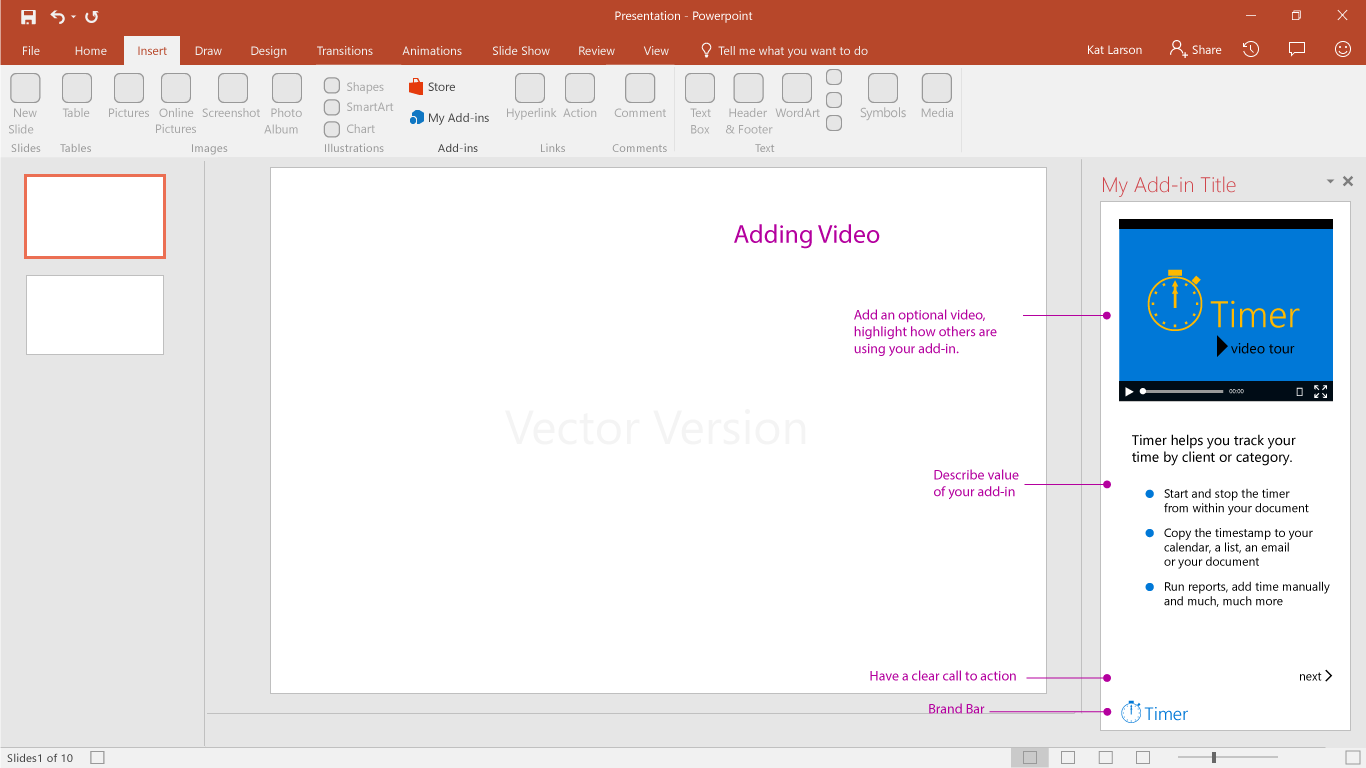
Task: Click the Save icon in title bar
Action: [28, 17]
